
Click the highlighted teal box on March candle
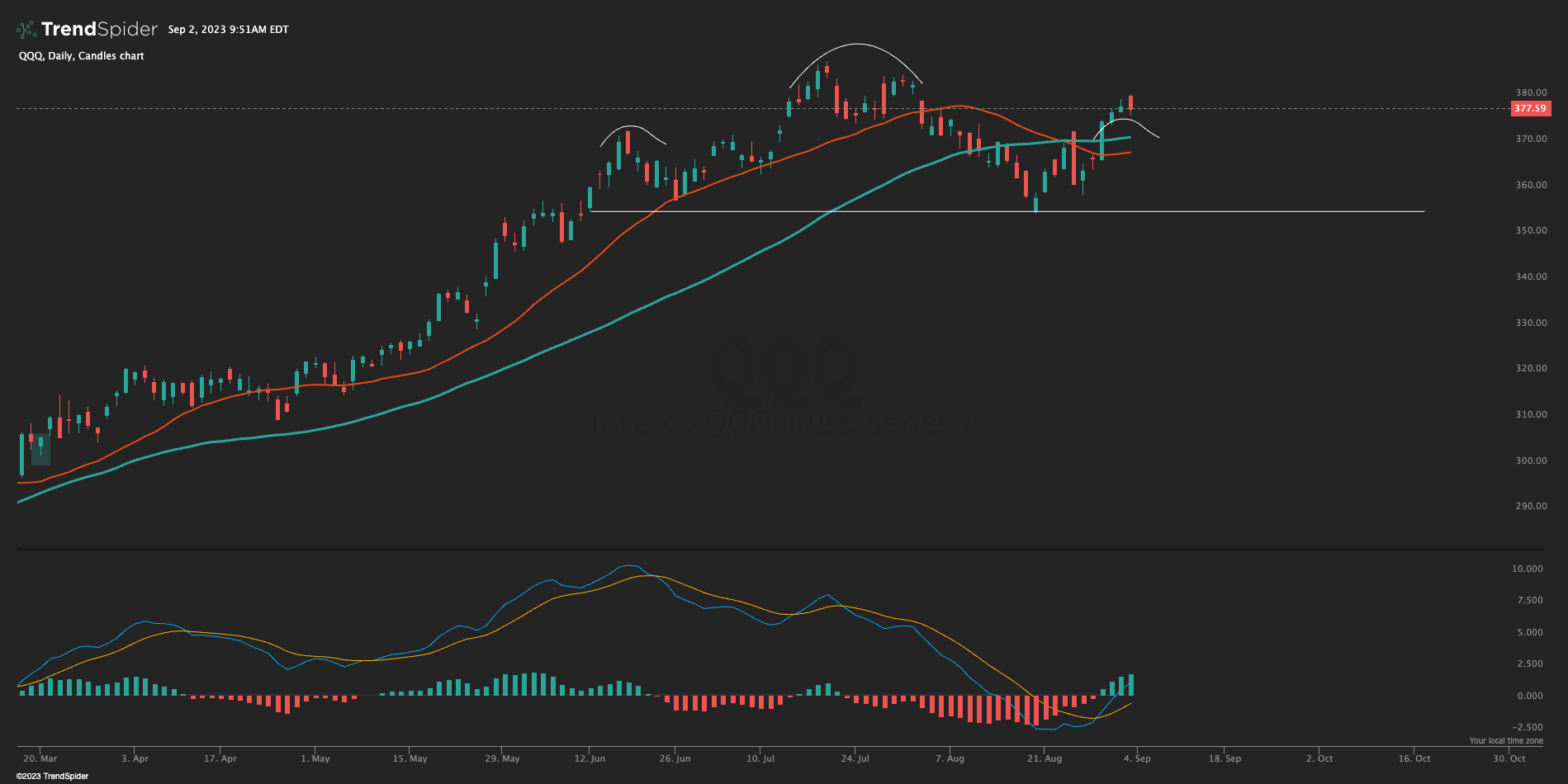pos(40,450)
